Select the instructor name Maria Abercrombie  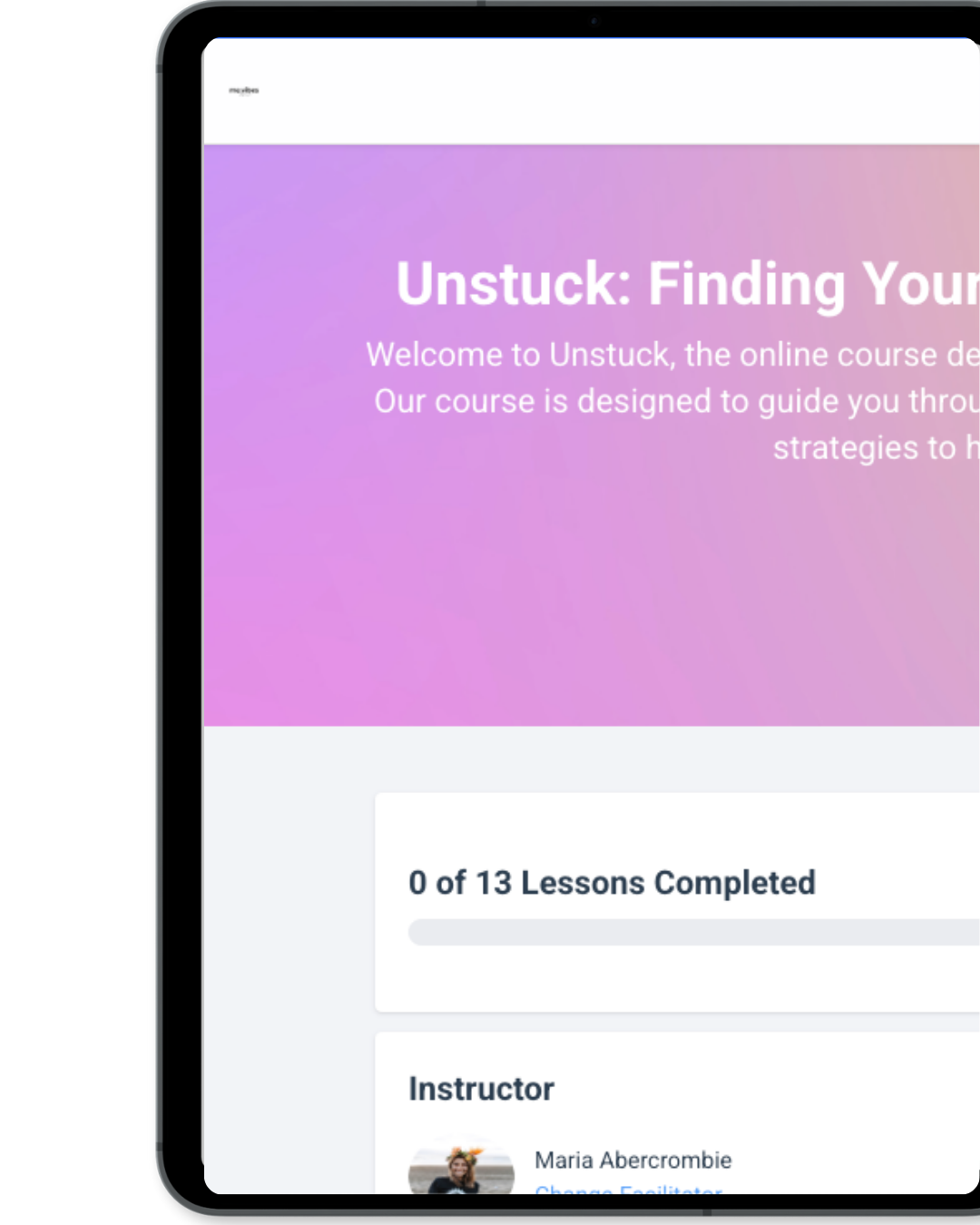pos(632,1160)
